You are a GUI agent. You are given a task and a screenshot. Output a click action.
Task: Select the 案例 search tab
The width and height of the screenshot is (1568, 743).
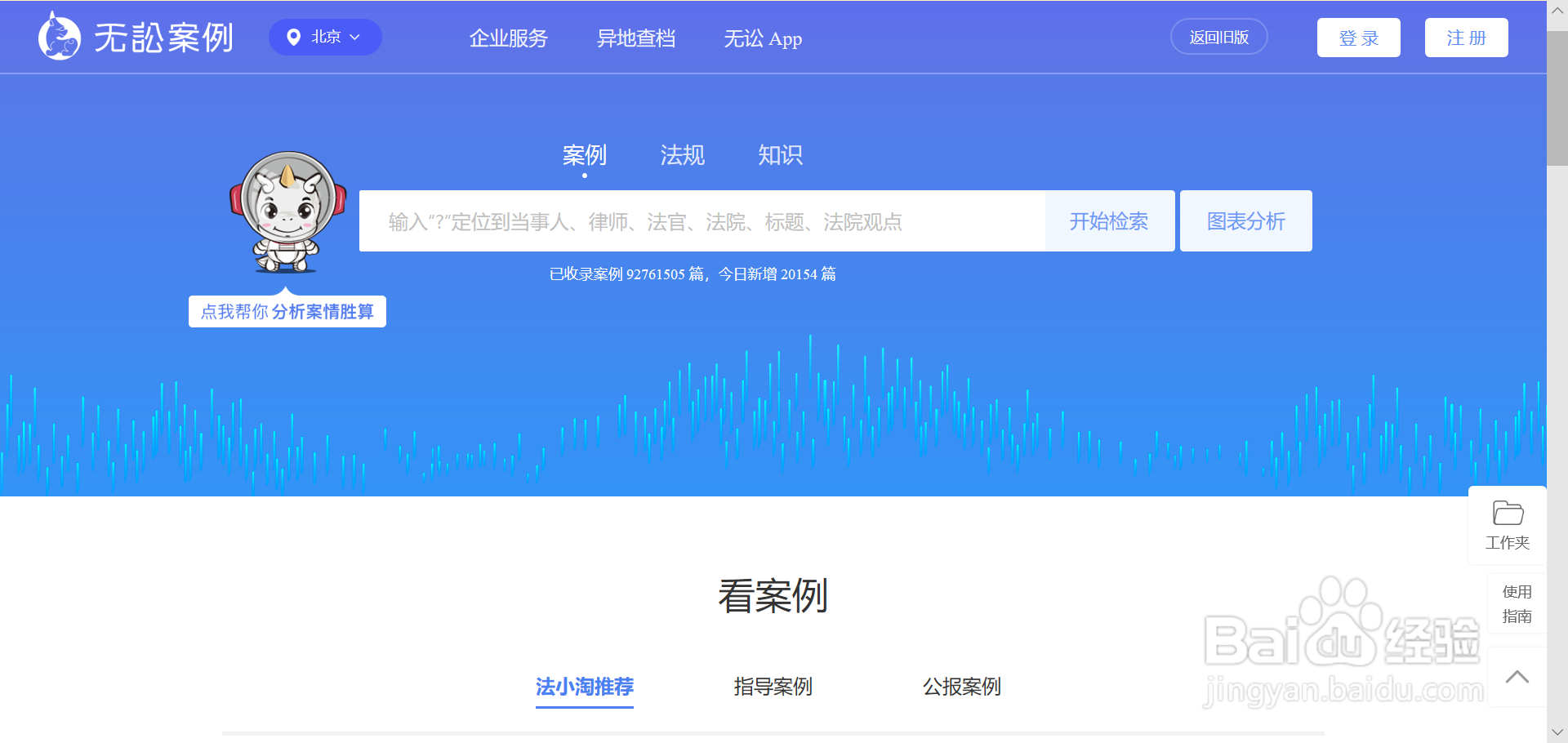(x=585, y=154)
